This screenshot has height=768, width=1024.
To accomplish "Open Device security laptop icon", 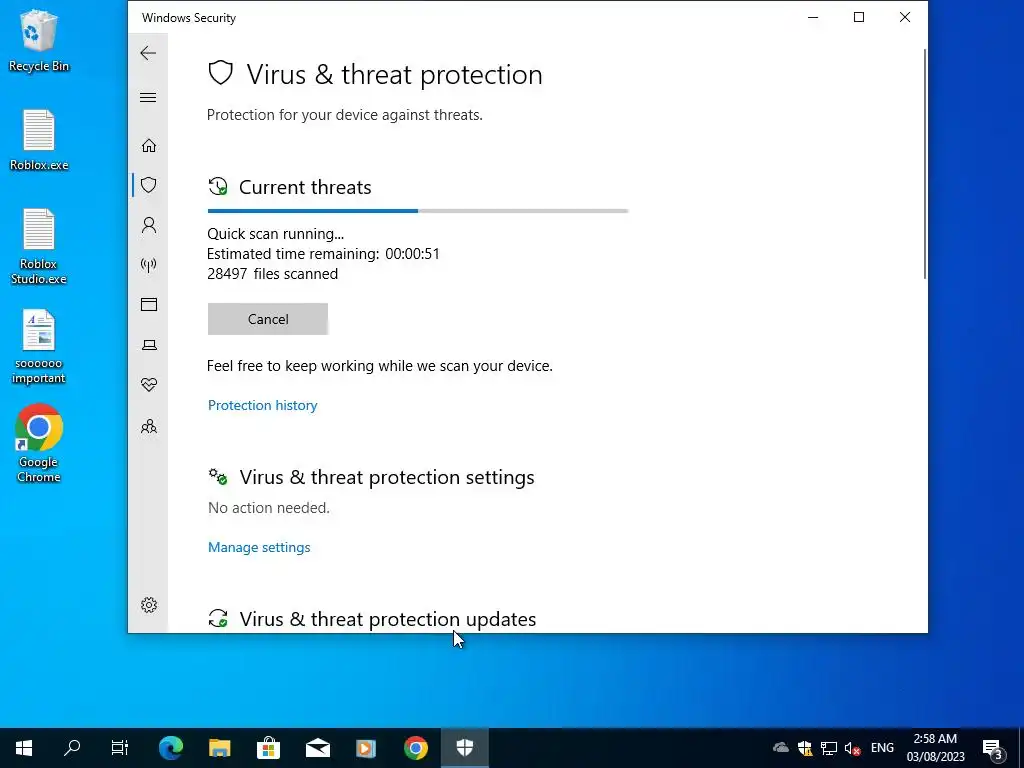I will 149,345.
